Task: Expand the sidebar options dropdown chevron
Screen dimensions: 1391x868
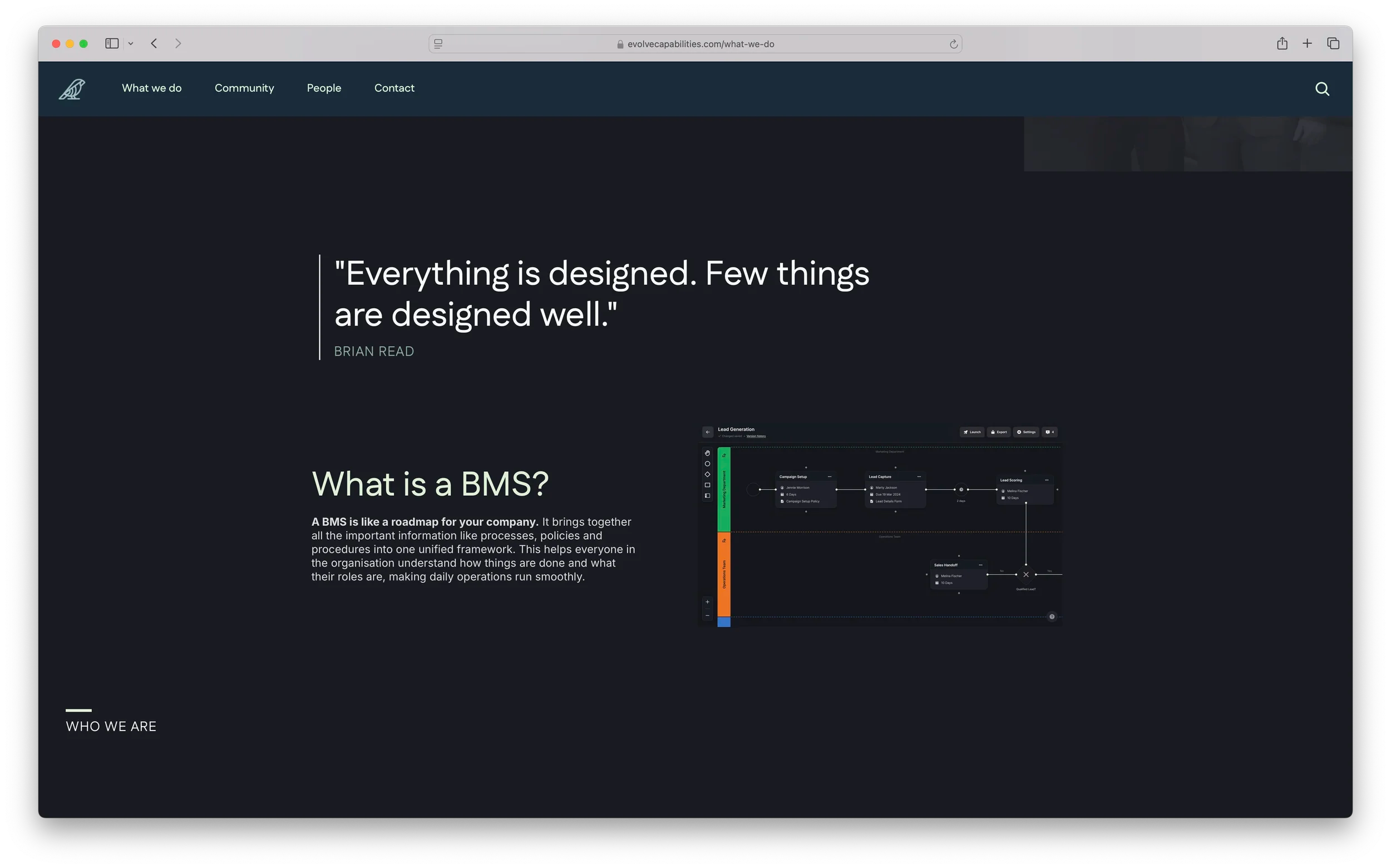Action: (x=131, y=43)
